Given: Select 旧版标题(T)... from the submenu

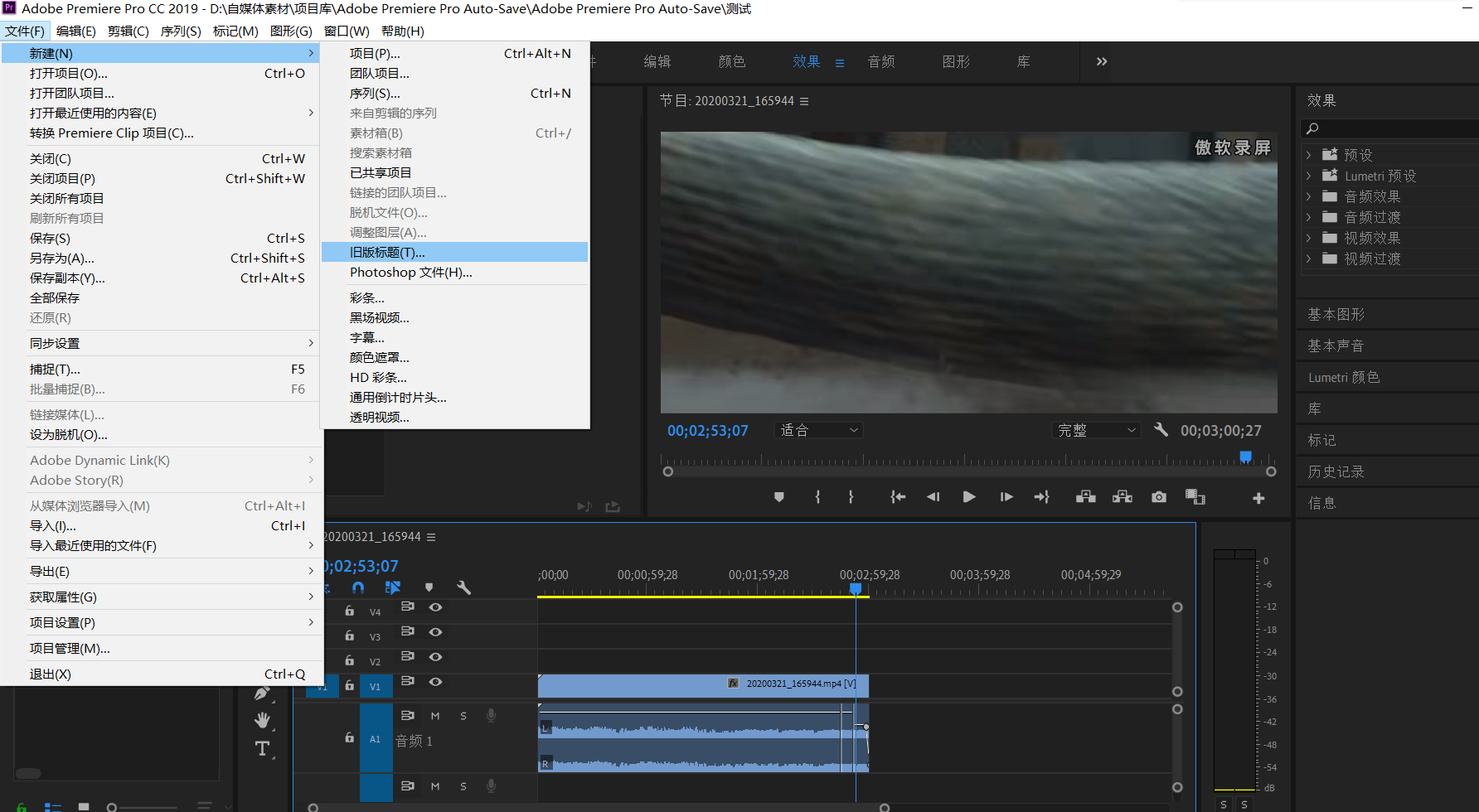Looking at the screenshot, I should [455, 253].
